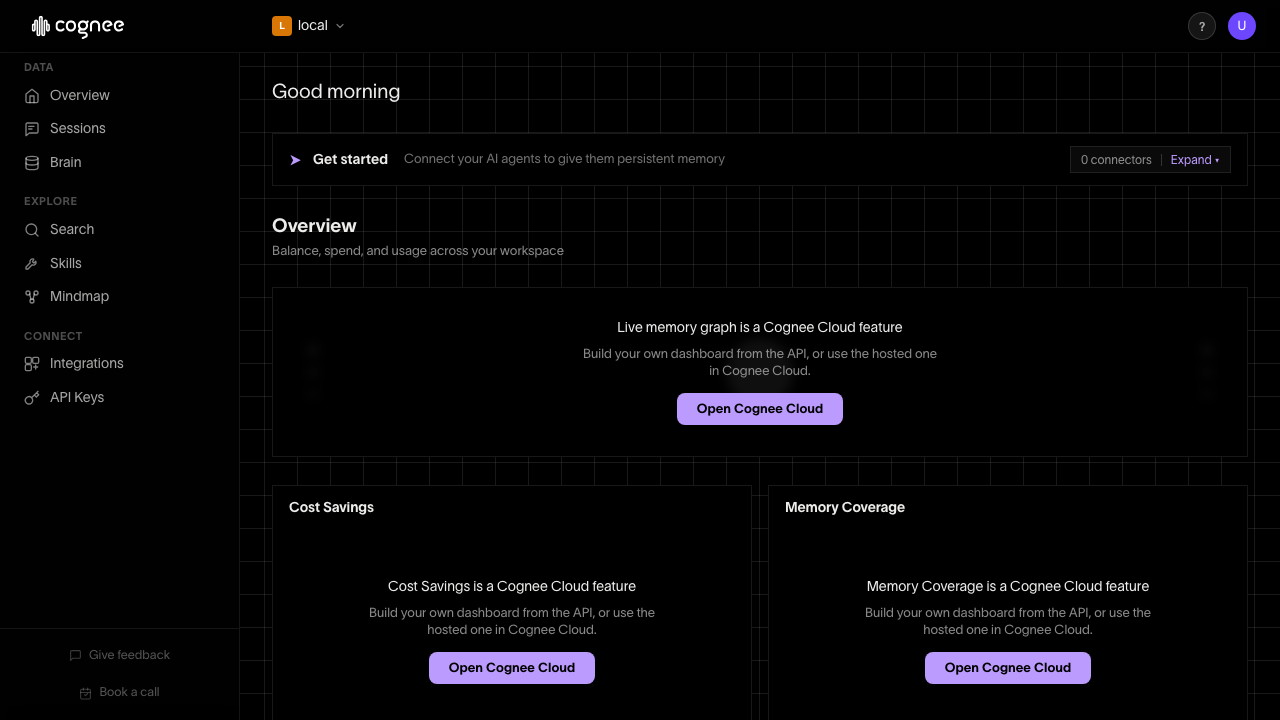Image resolution: width=1280 pixels, height=720 pixels.
Task: Click the cognee logo icon
Action: point(40,26)
